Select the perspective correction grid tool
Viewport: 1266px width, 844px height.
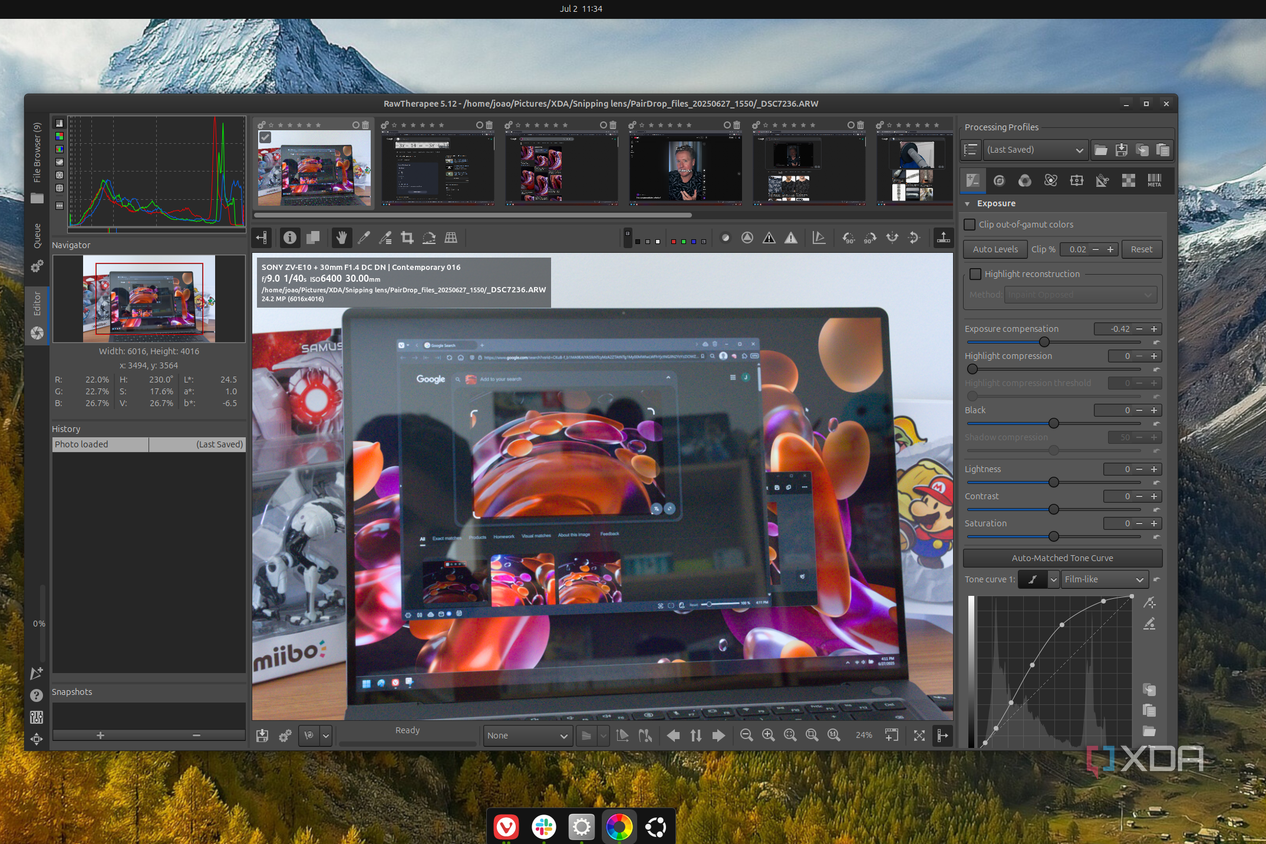point(451,238)
